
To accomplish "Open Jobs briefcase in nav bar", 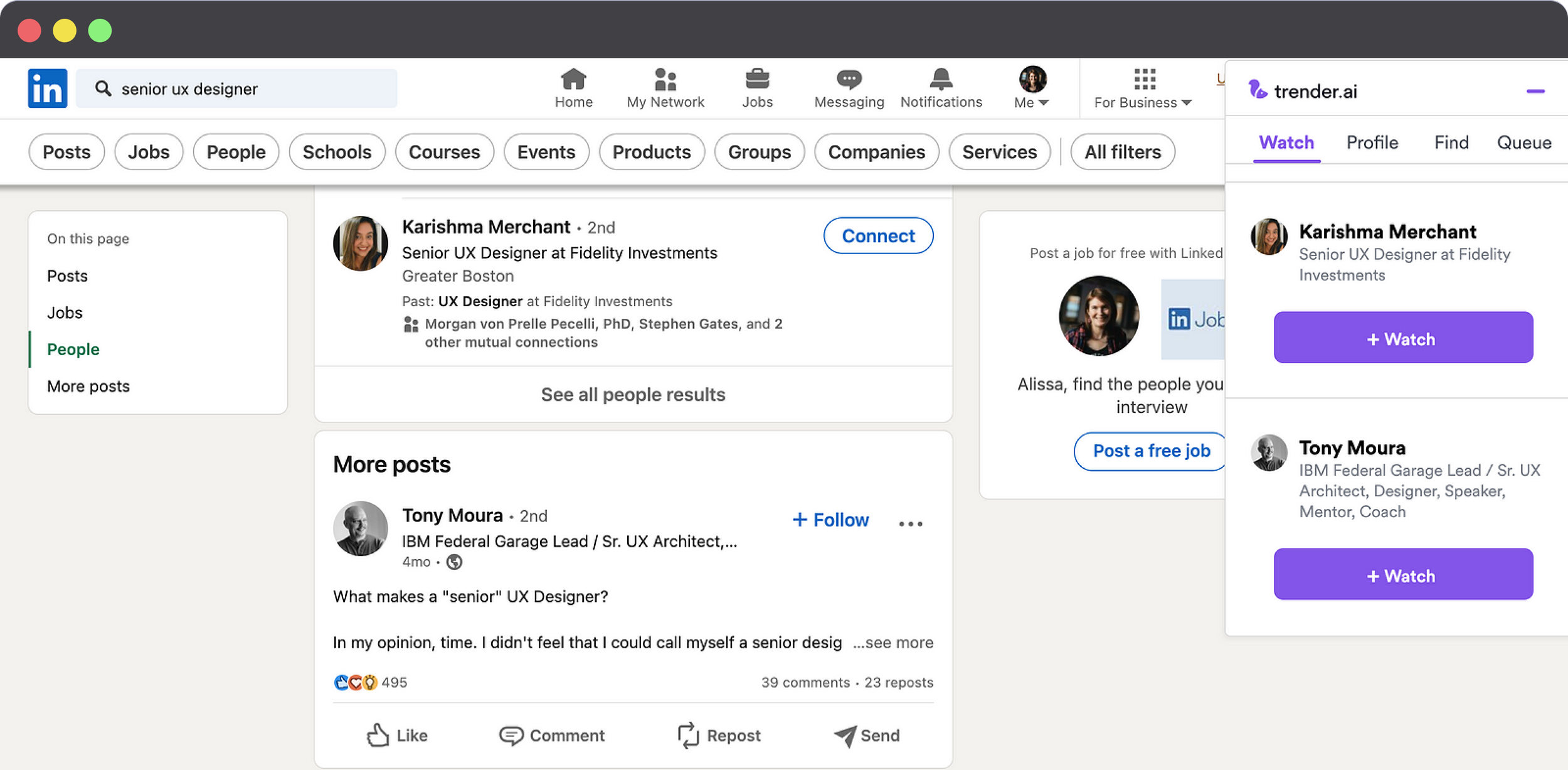I will click(757, 88).
